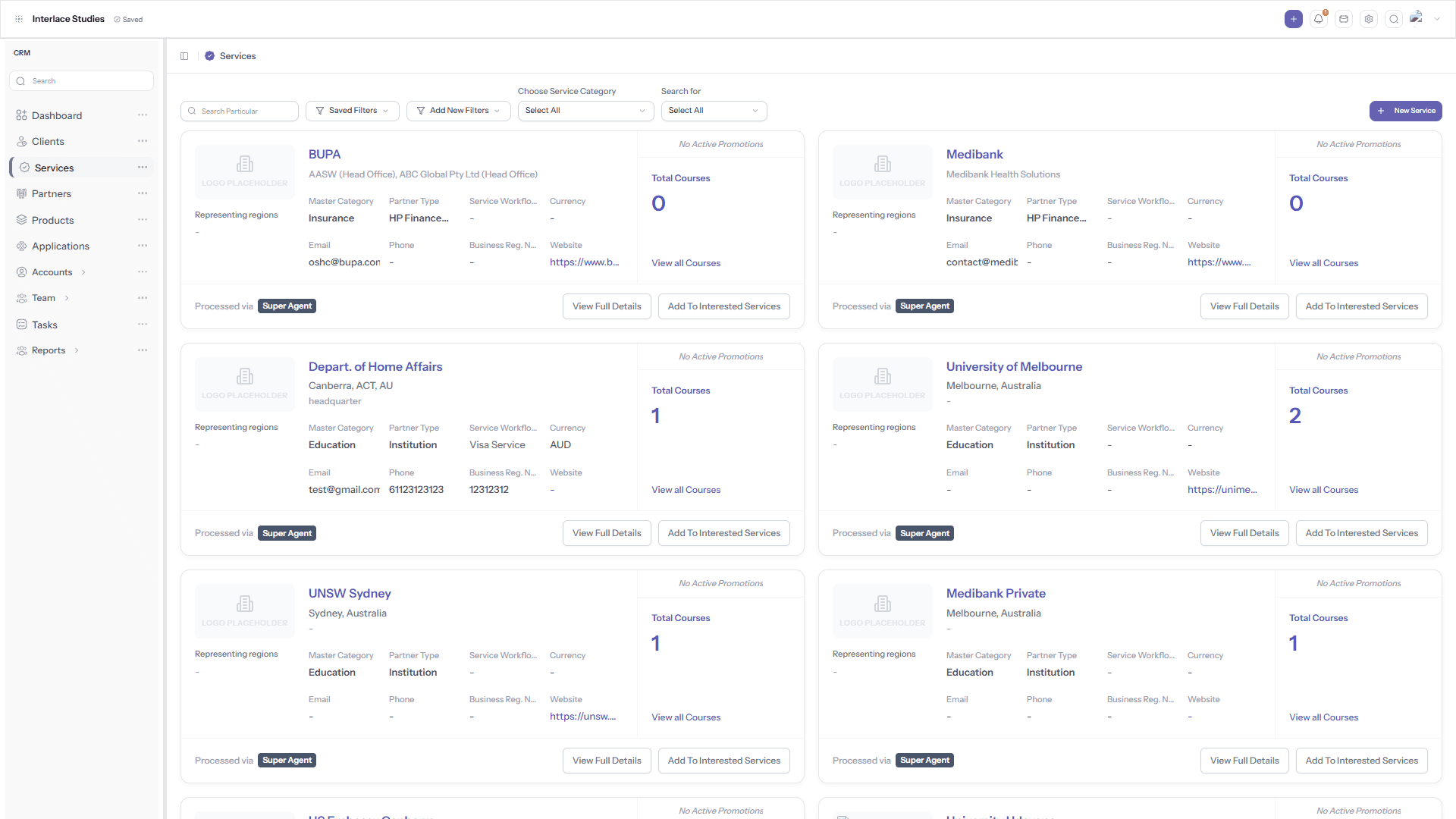
Task: Click the Services breadcrumb badge icon
Action: pos(210,56)
